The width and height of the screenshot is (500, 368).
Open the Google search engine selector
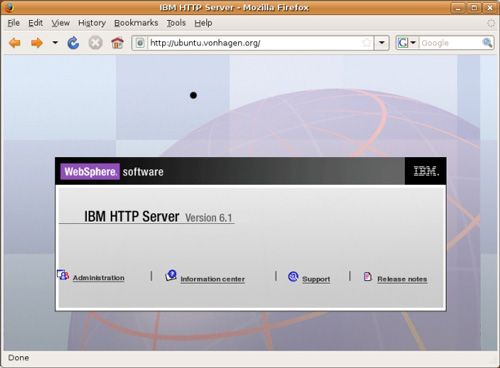click(407, 43)
